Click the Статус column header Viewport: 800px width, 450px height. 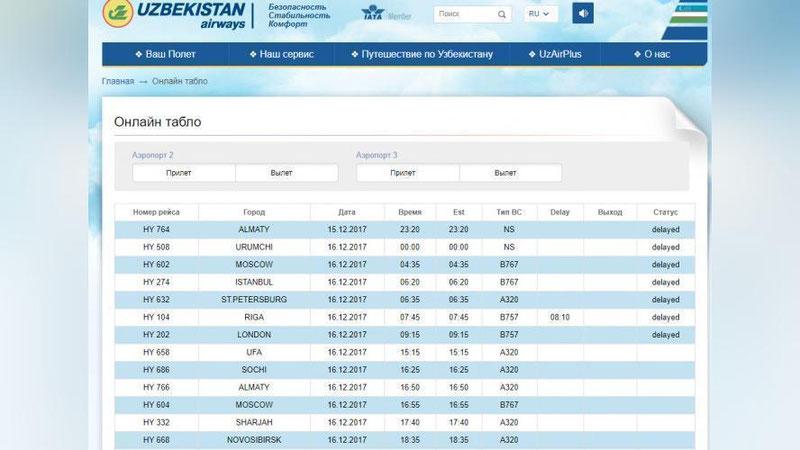pos(665,212)
